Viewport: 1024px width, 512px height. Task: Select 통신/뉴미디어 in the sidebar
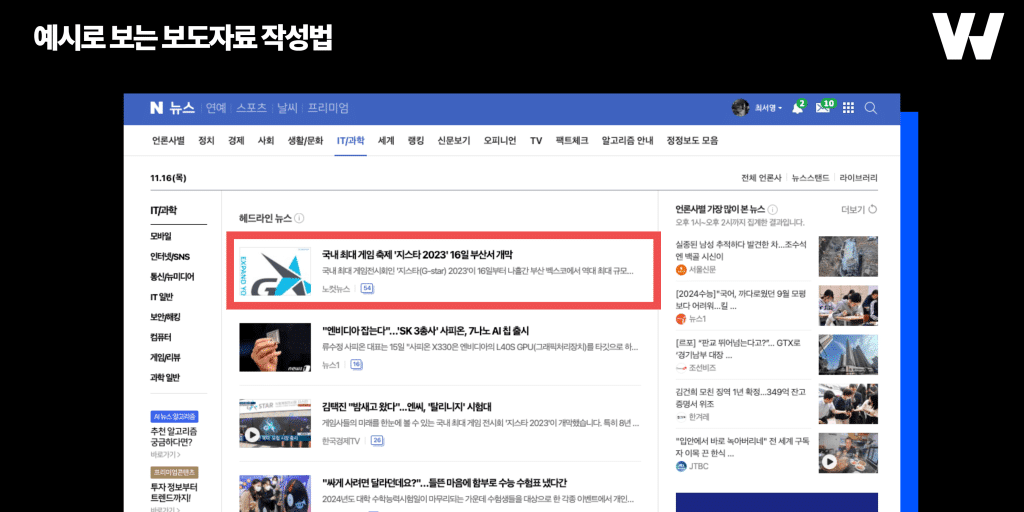[172, 277]
